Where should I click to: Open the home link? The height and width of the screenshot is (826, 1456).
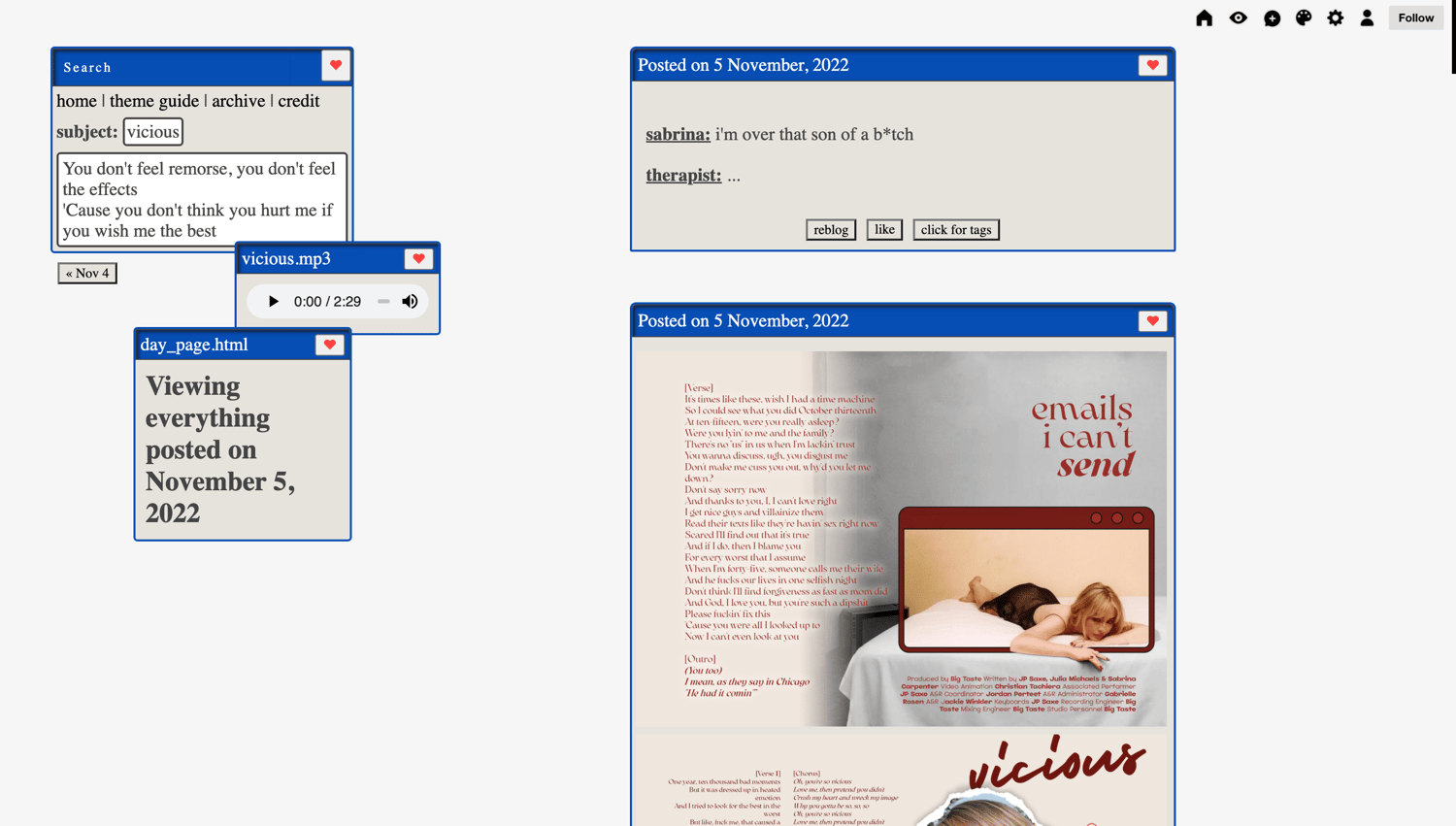coord(77,101)
